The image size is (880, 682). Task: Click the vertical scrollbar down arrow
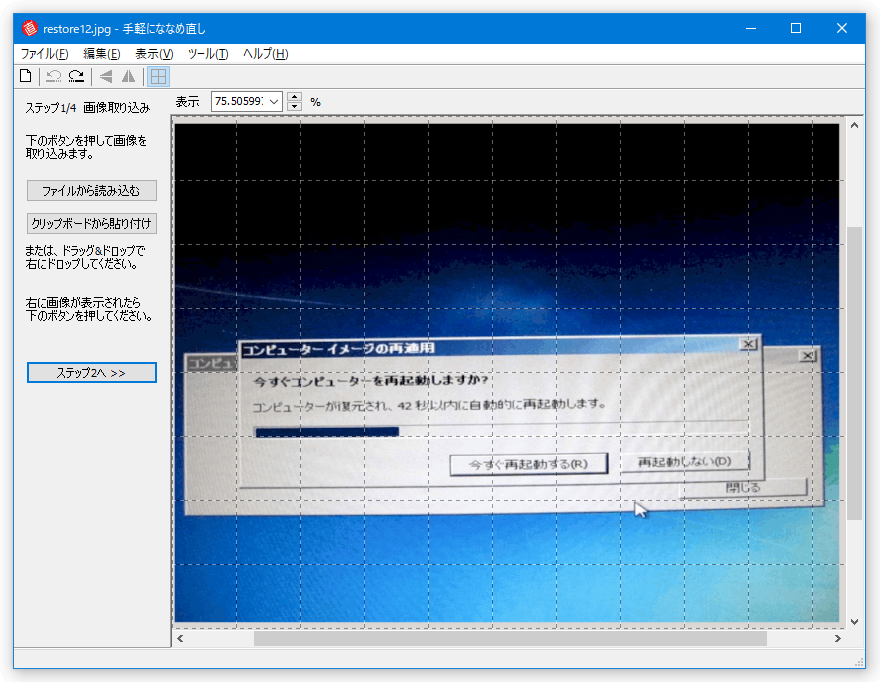point(854,621)
